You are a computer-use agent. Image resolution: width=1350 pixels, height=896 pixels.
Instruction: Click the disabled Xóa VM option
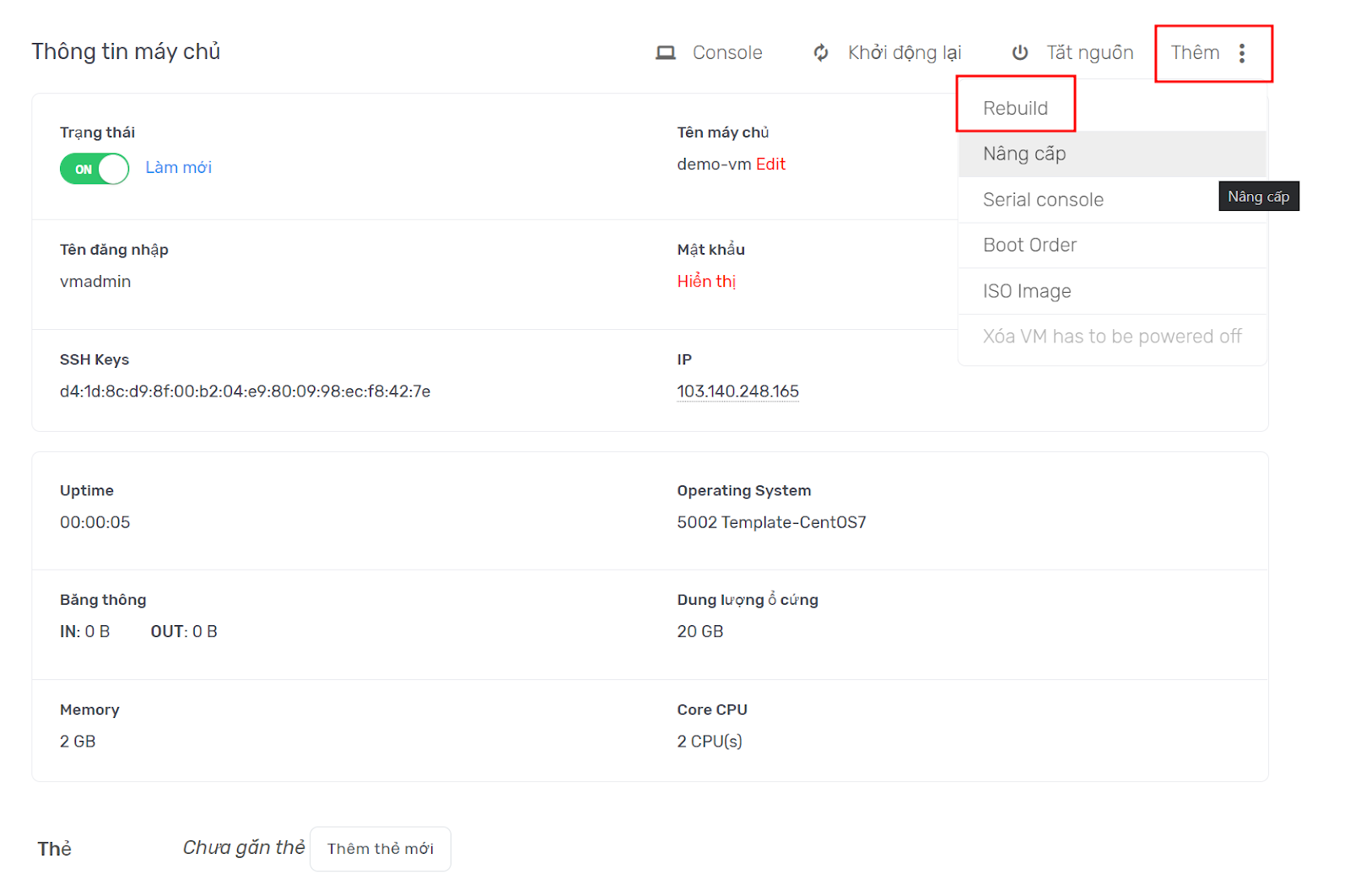[x=1111, y=337]
